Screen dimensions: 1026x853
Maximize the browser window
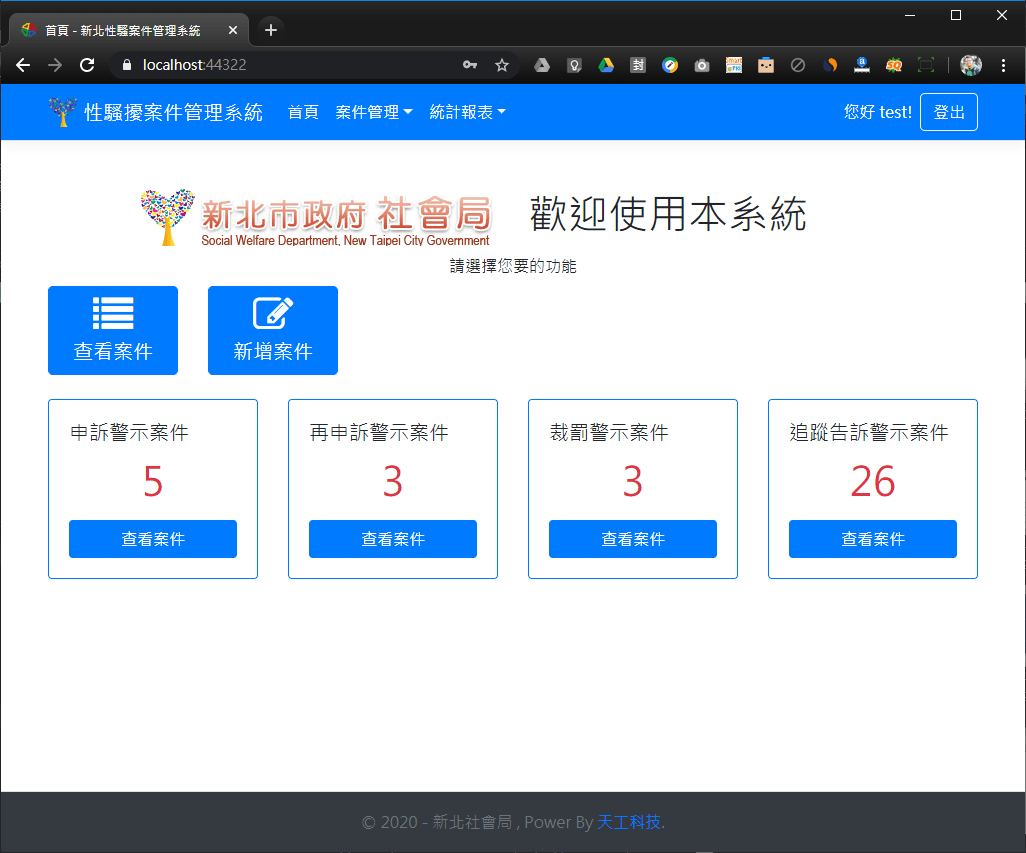[x=956, y=15]
